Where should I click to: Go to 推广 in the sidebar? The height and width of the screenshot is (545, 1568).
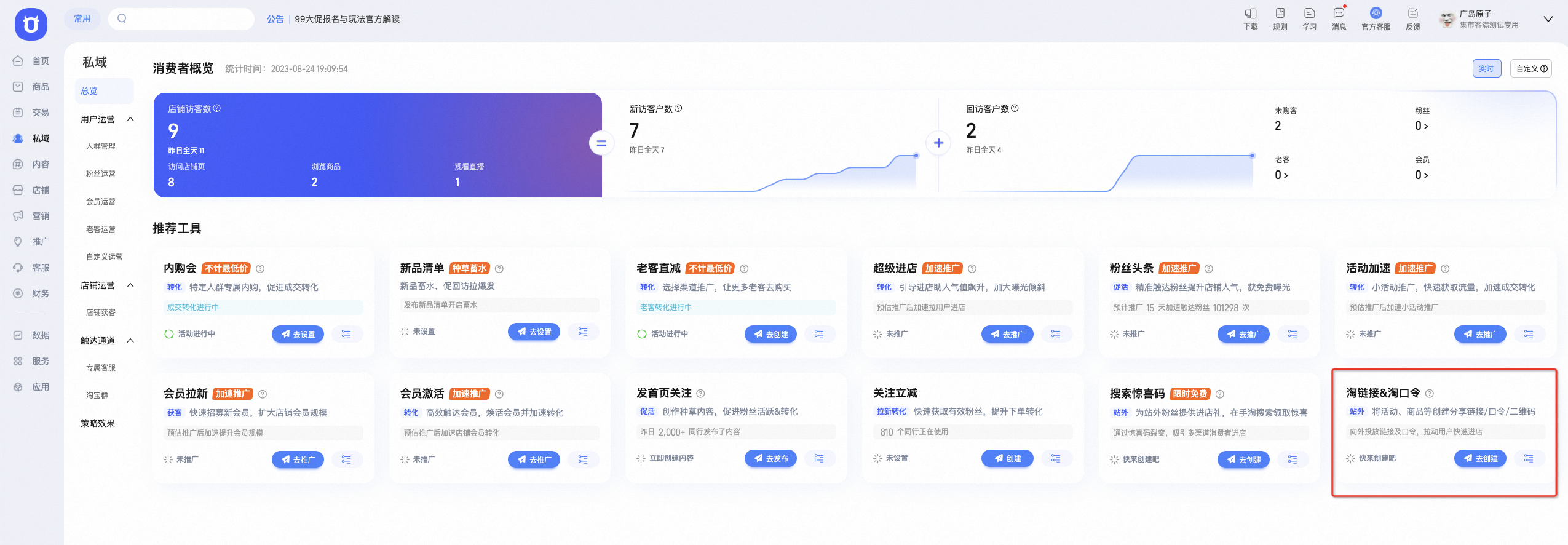point(31,242)
